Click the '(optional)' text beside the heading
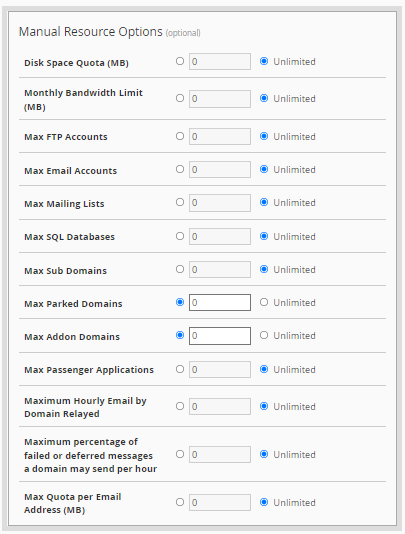This screenshot has height=534, width=405. (183, 33)
